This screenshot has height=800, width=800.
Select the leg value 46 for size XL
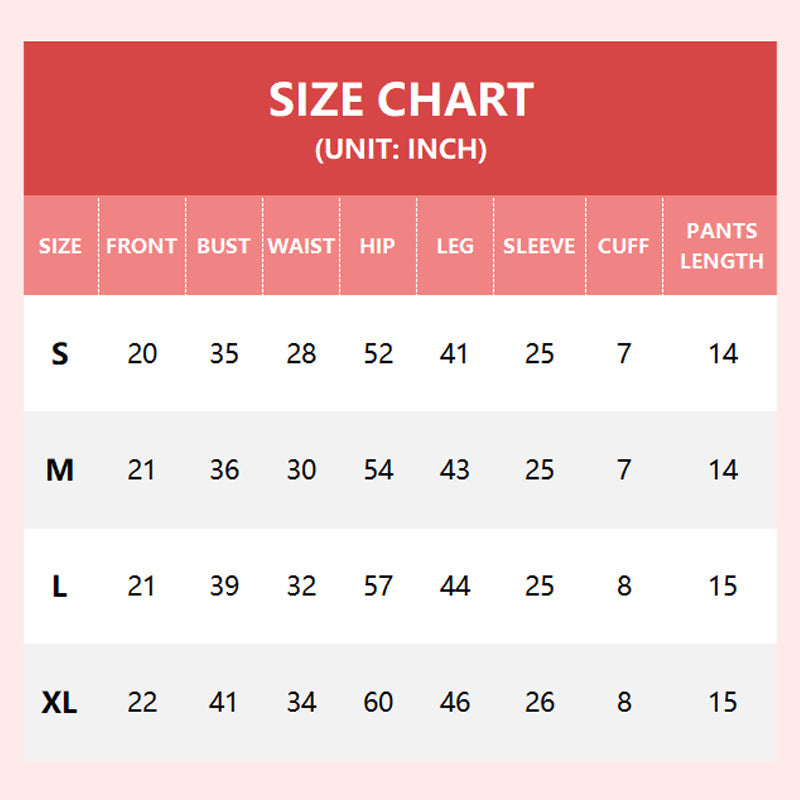(x=455, y=703)
